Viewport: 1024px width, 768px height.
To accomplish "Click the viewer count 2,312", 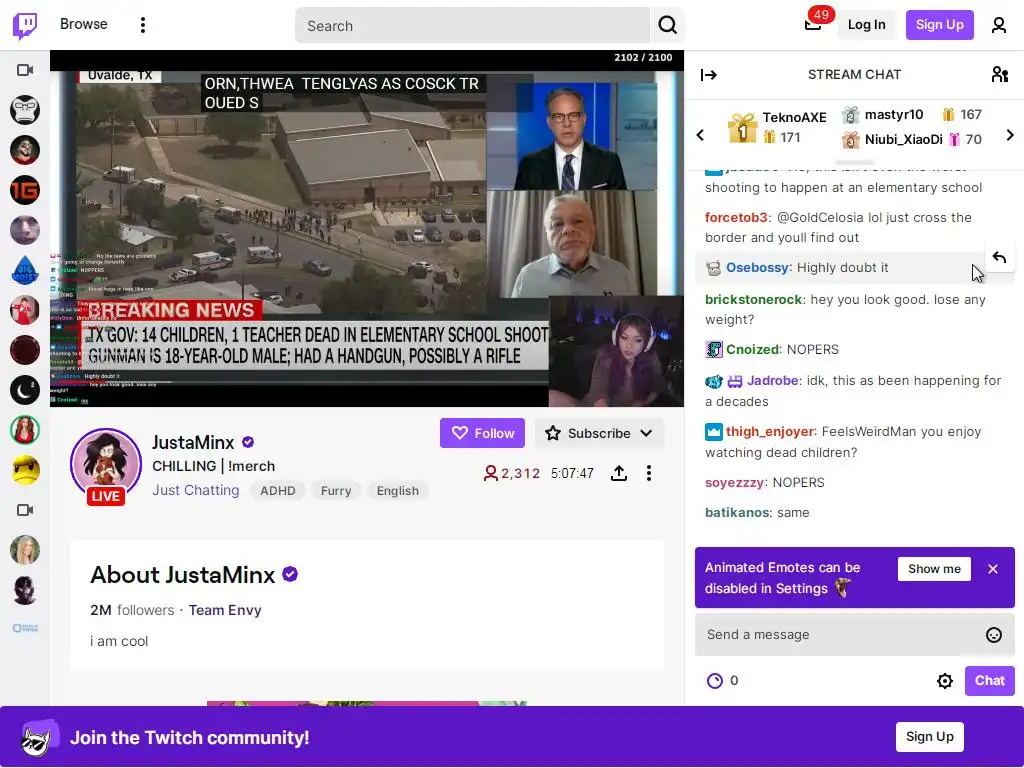I will (x=512, y=473).
